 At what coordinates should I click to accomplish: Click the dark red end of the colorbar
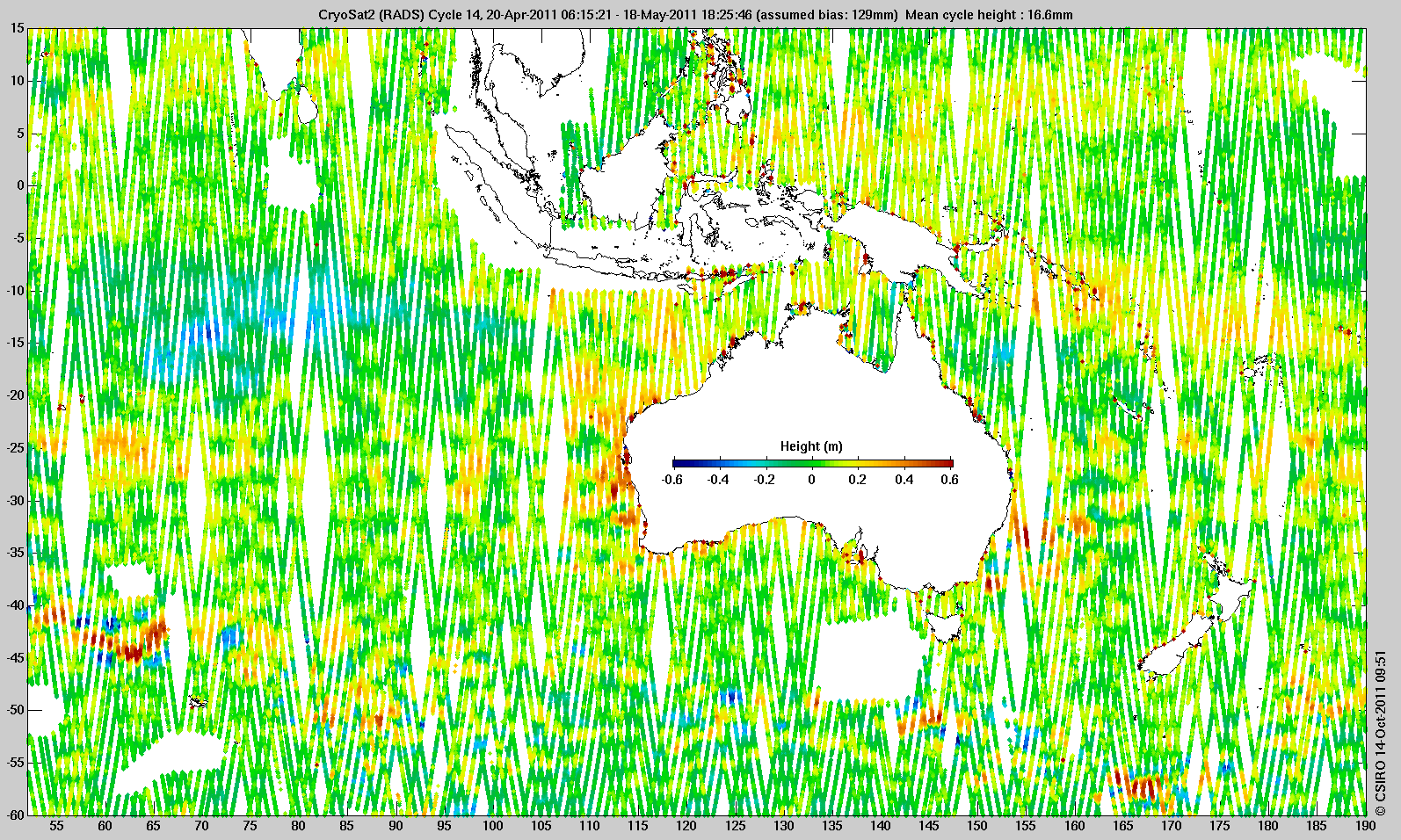tap(947, 463)
